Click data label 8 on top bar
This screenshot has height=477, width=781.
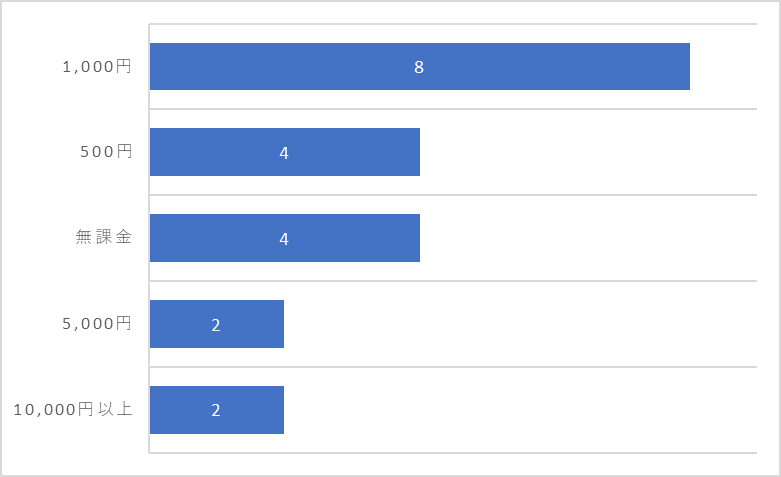(419, 67)
